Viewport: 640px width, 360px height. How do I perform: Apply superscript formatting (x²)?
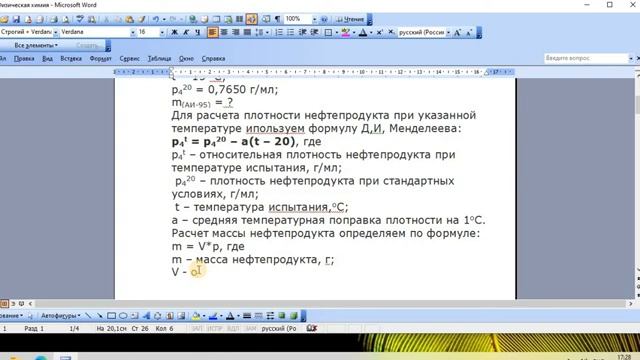380,32
